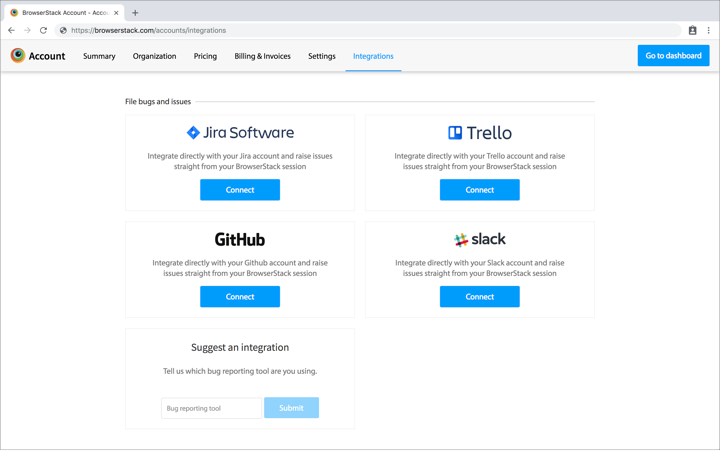Click the Trello integration description text
The image size is (720, 451).
coord(480,161)
